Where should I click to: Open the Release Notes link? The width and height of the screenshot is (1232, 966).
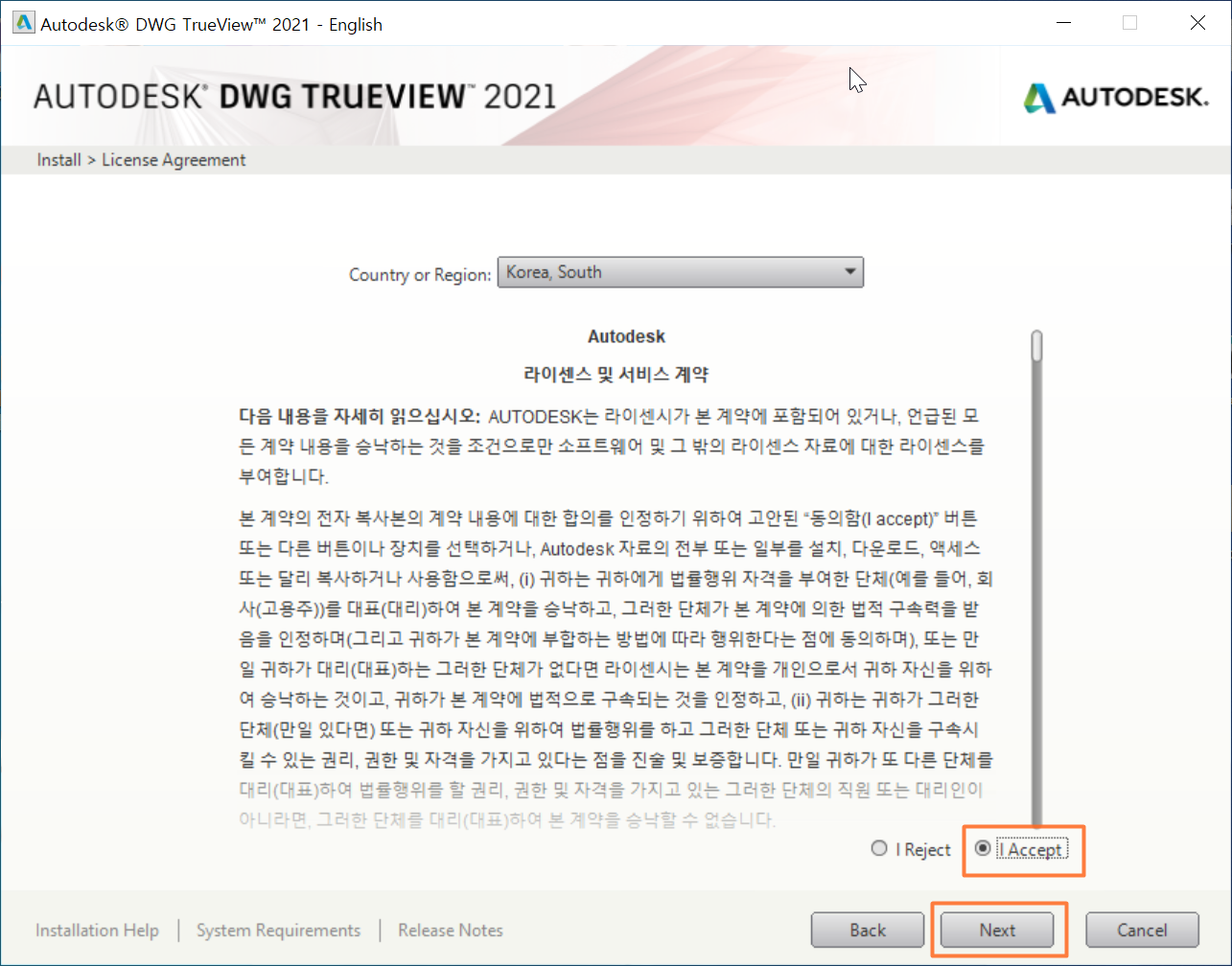coord(451,930)
